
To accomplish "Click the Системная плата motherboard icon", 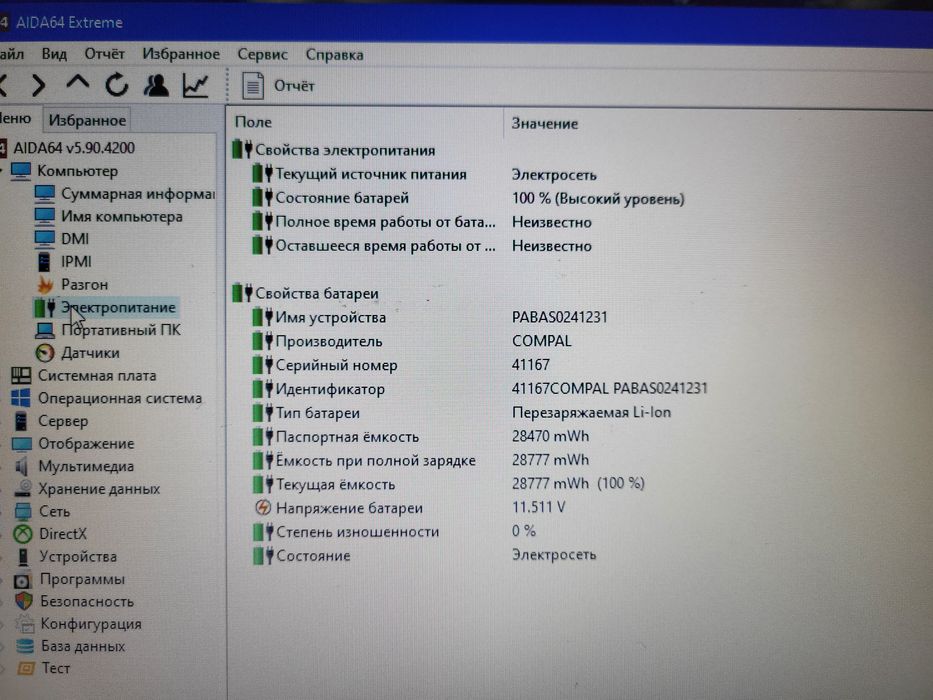I will coord(21,376).
